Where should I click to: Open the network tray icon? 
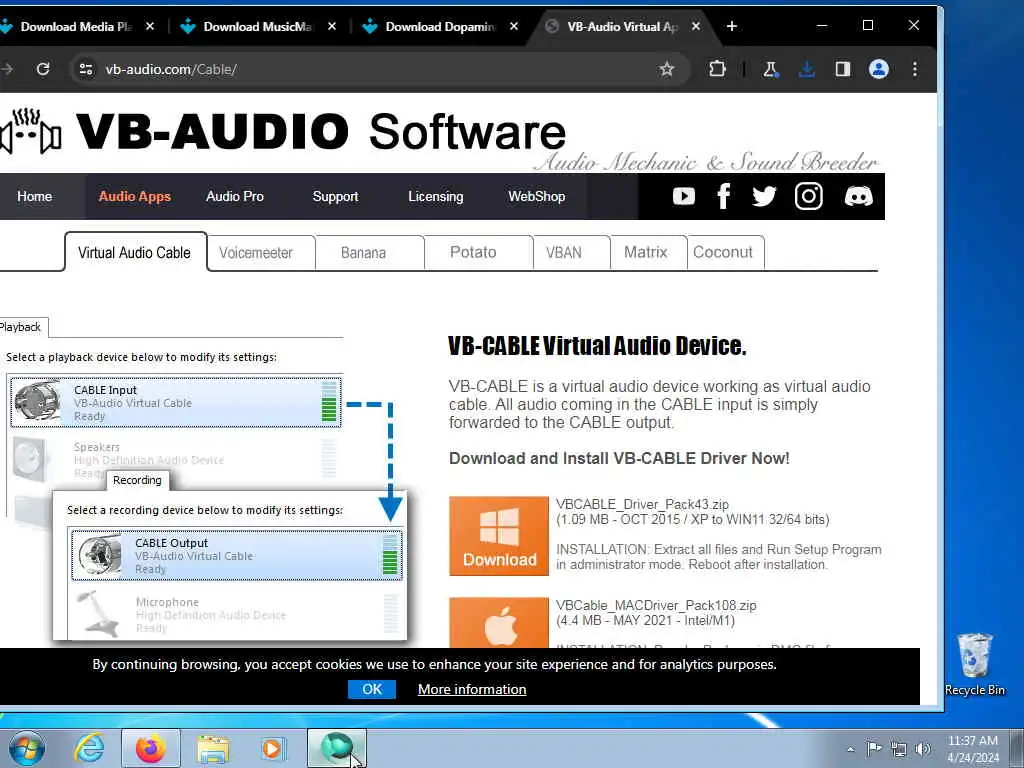point(899,749)
